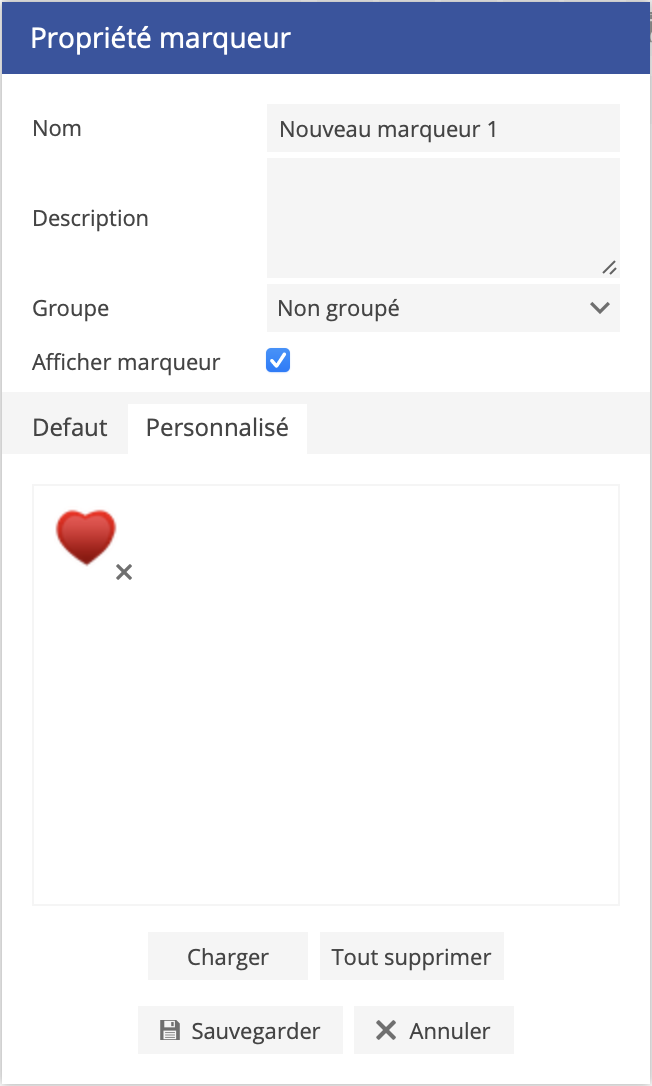The image size is (652, 1086).
Task: Click the floppy disk save icon
Action: [x=170, y=1031]
